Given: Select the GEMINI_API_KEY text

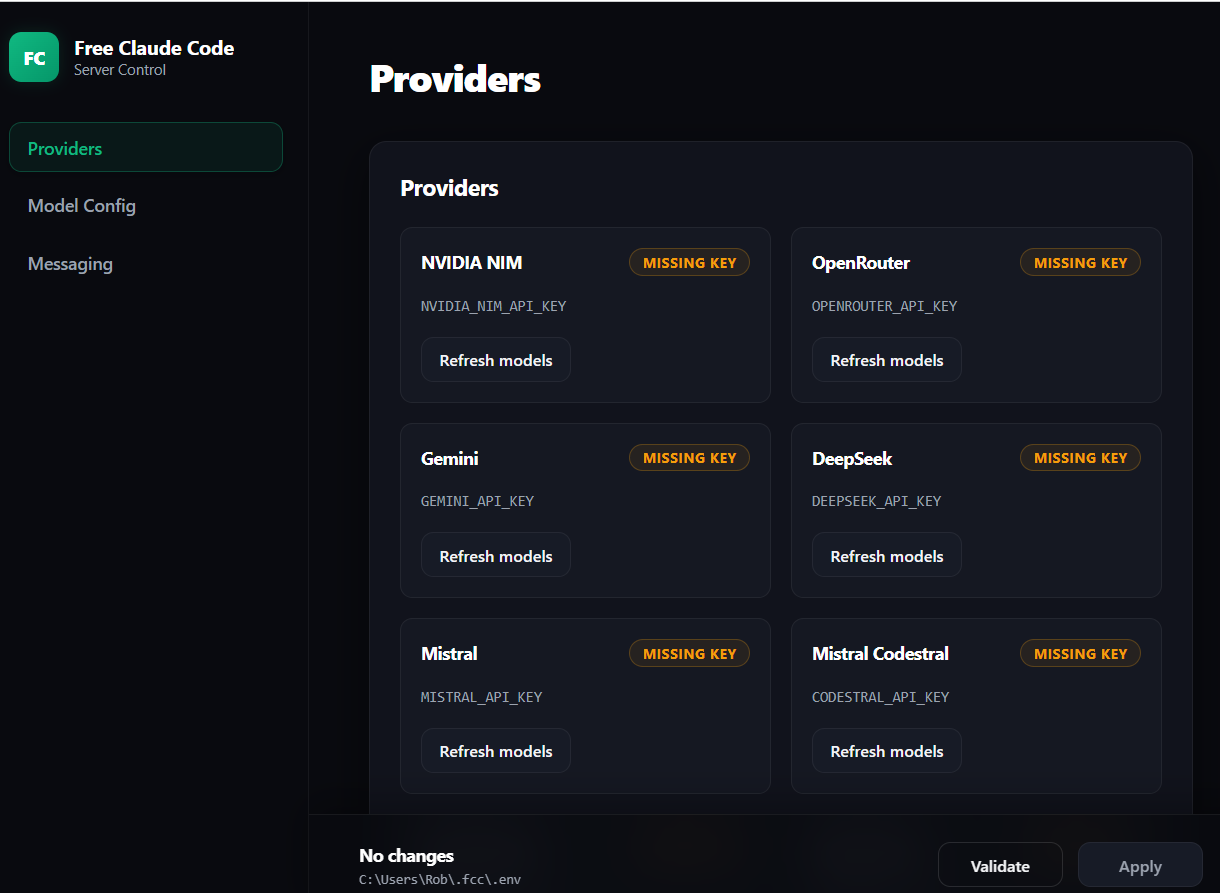Looking at the screenshot, I should coord(478,501).
